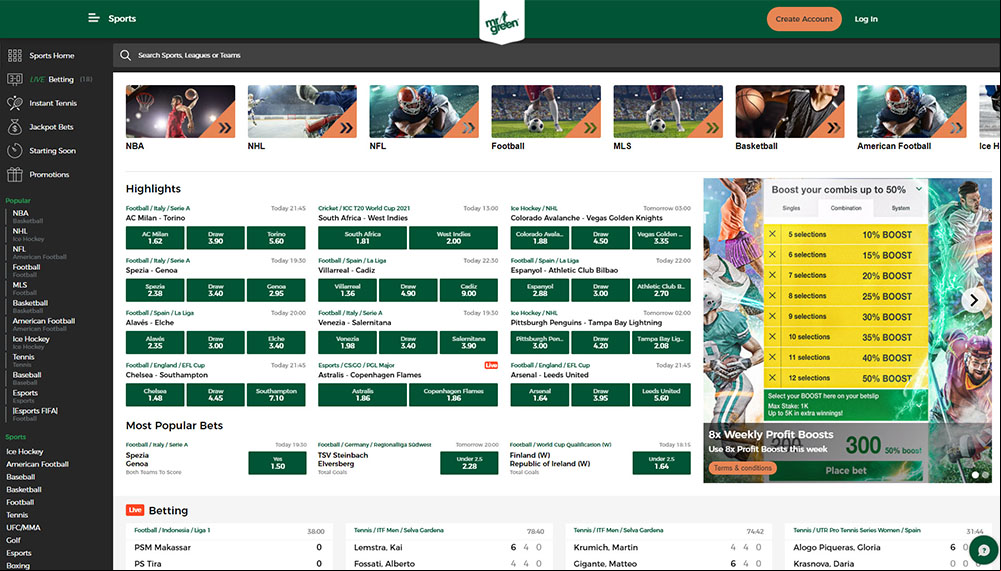This screenshot has width=1001, height=571.
Task: Click the Place bet button on banner
Action: click(846, 471)
